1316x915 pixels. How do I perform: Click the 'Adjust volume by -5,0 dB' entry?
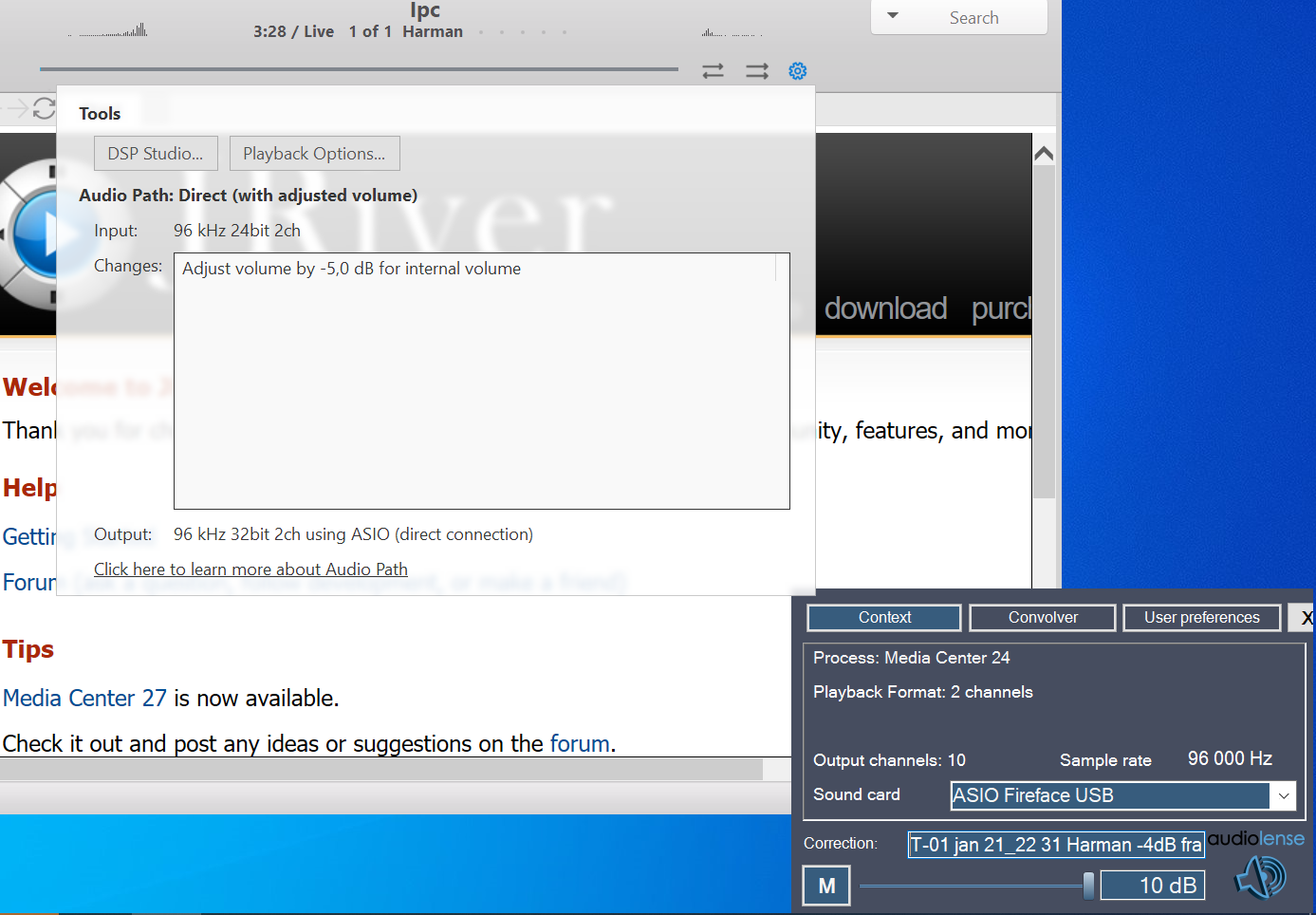coord(351,269)
